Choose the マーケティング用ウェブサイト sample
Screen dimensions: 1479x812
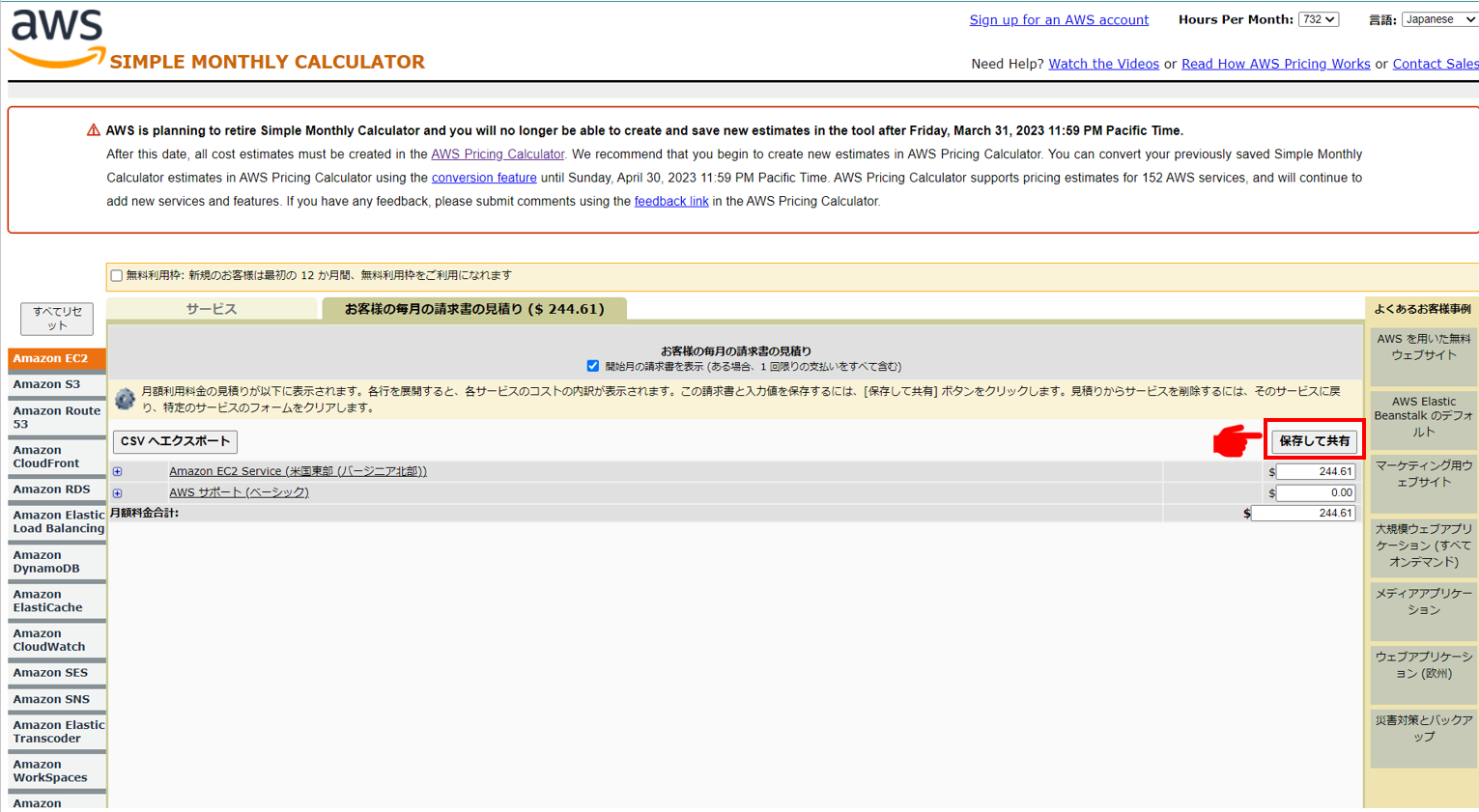click(x=1423, y=473)
